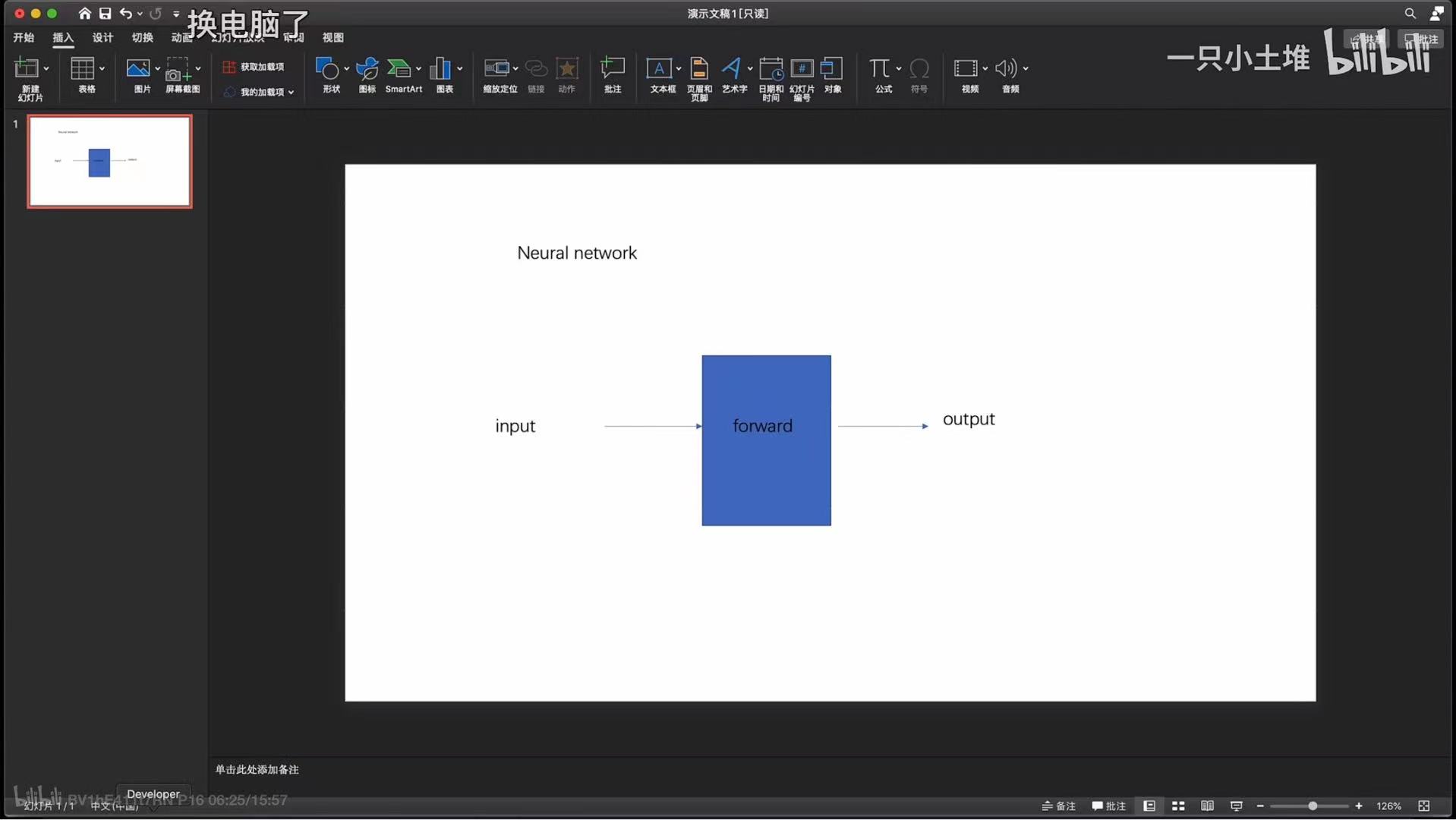Toggle Notes (备注) in status bar
Image resolution: width=1456 pixels, height=820 pixels.
[1059, 806]
